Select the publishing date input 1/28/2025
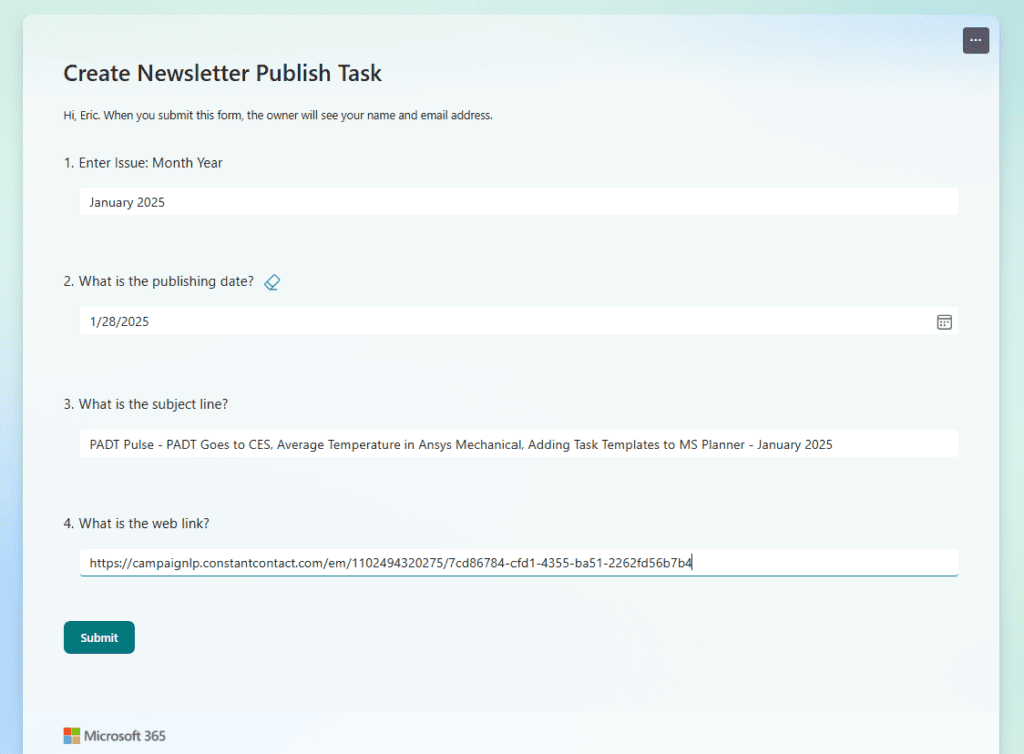 tap(519, 321)
